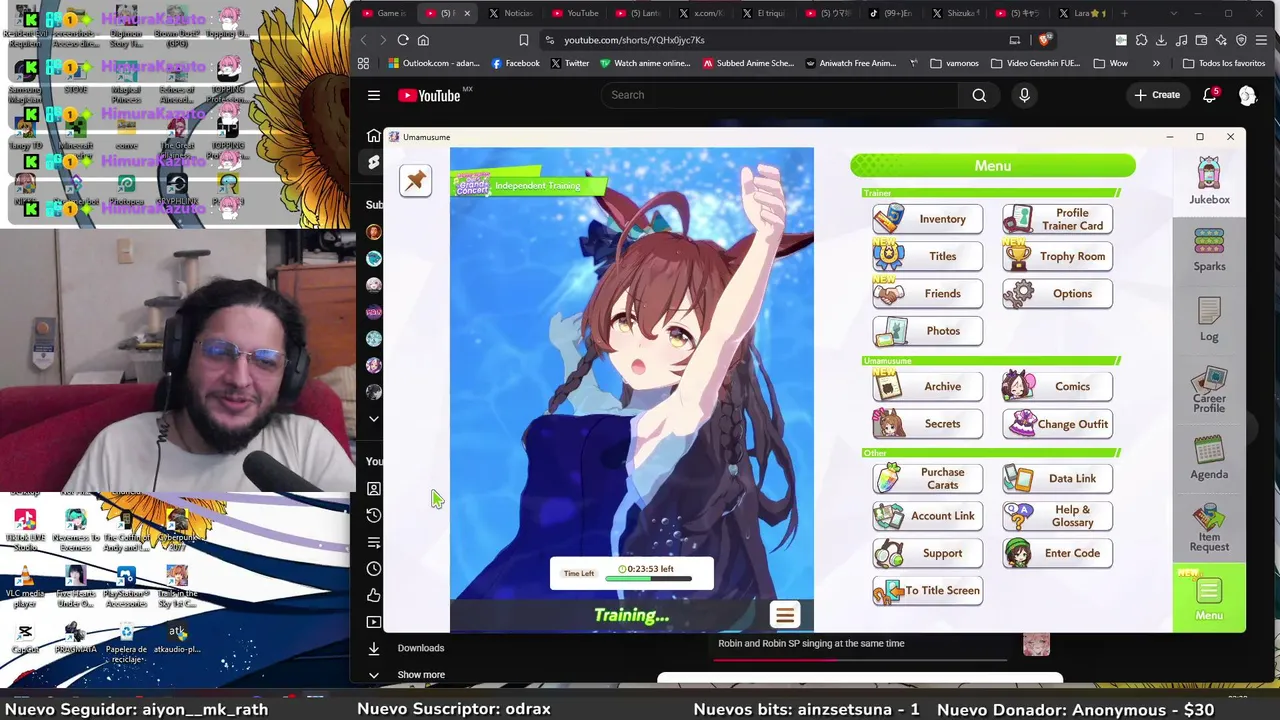Bookmark this page in the browser
This screenshot has width=1280, height=720.
(523, 40)
